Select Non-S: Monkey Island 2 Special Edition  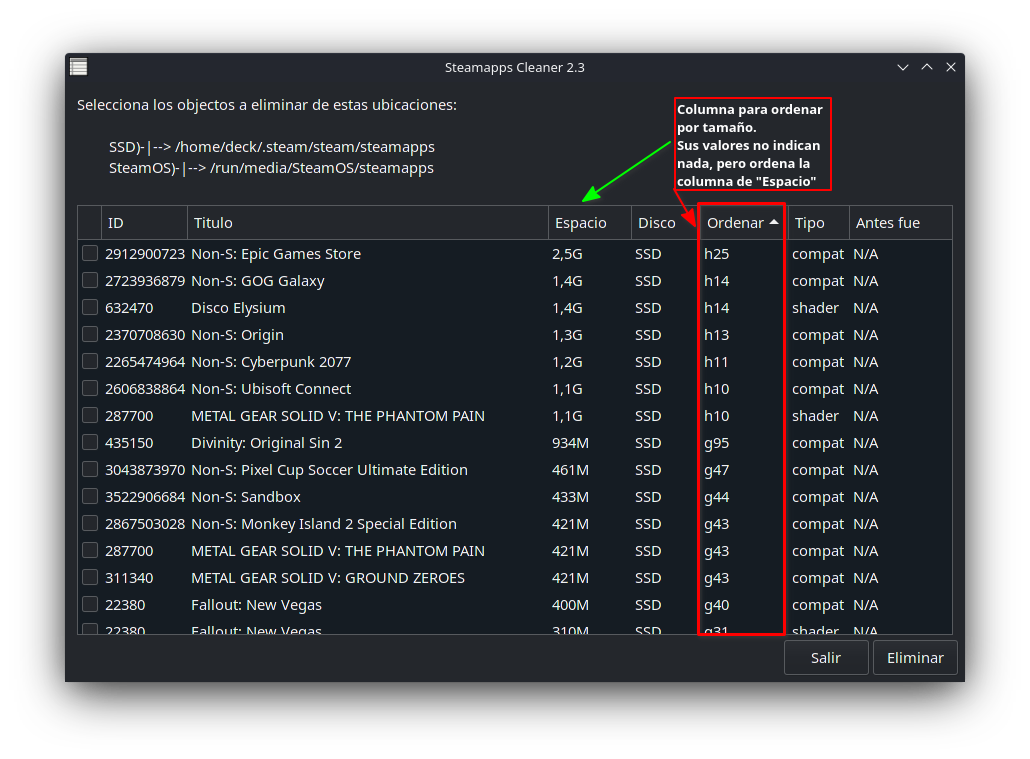coord(323,524)
